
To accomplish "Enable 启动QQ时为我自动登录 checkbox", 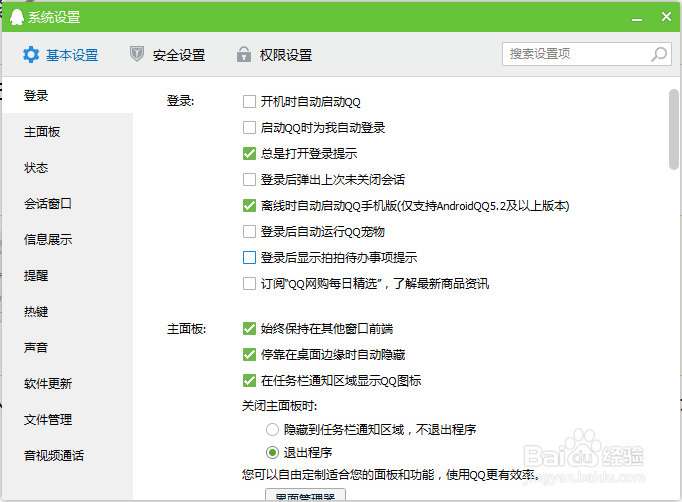I will click(x=249, y=128).
